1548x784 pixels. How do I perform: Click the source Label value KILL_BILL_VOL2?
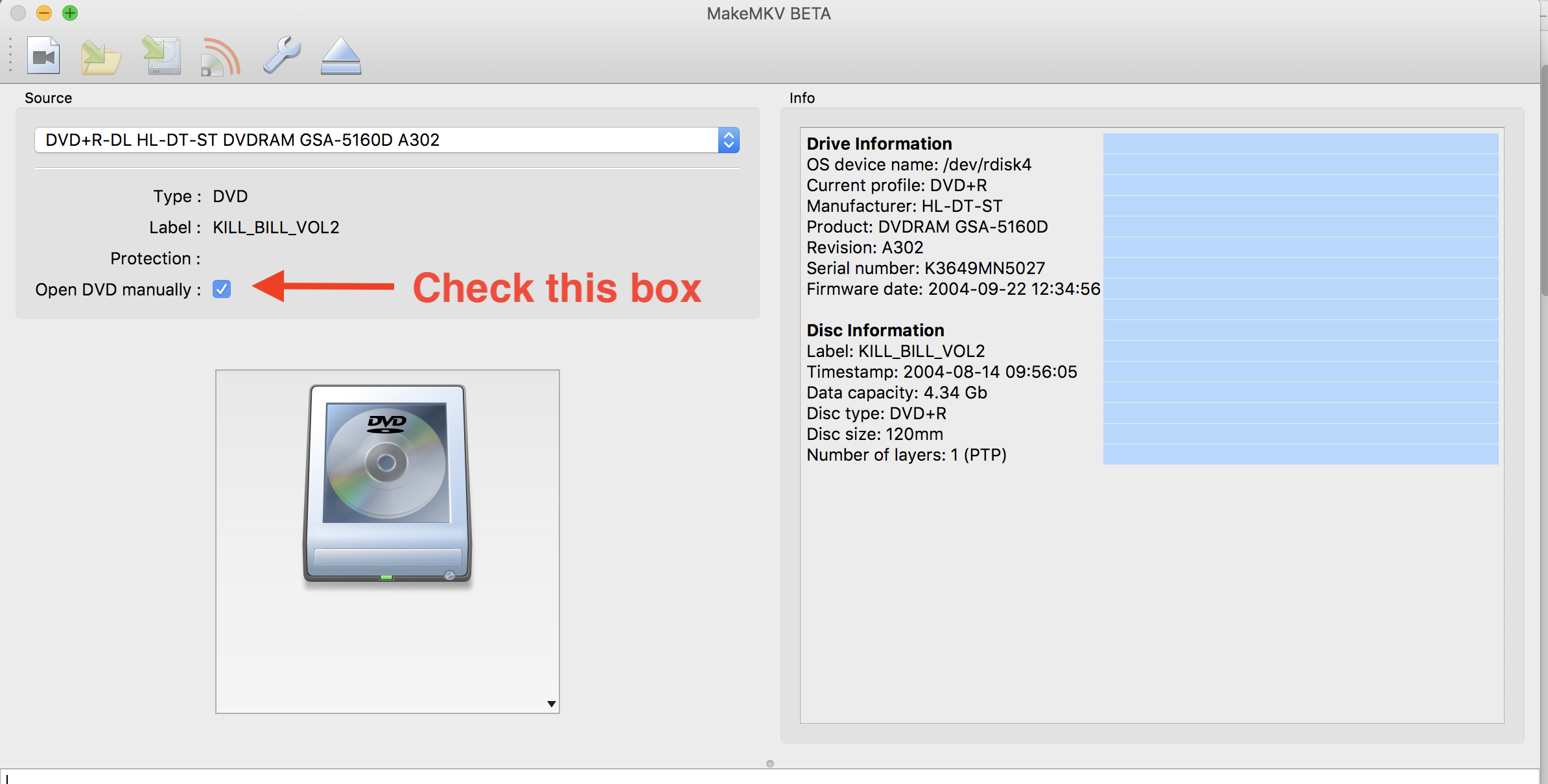point(276,227)
